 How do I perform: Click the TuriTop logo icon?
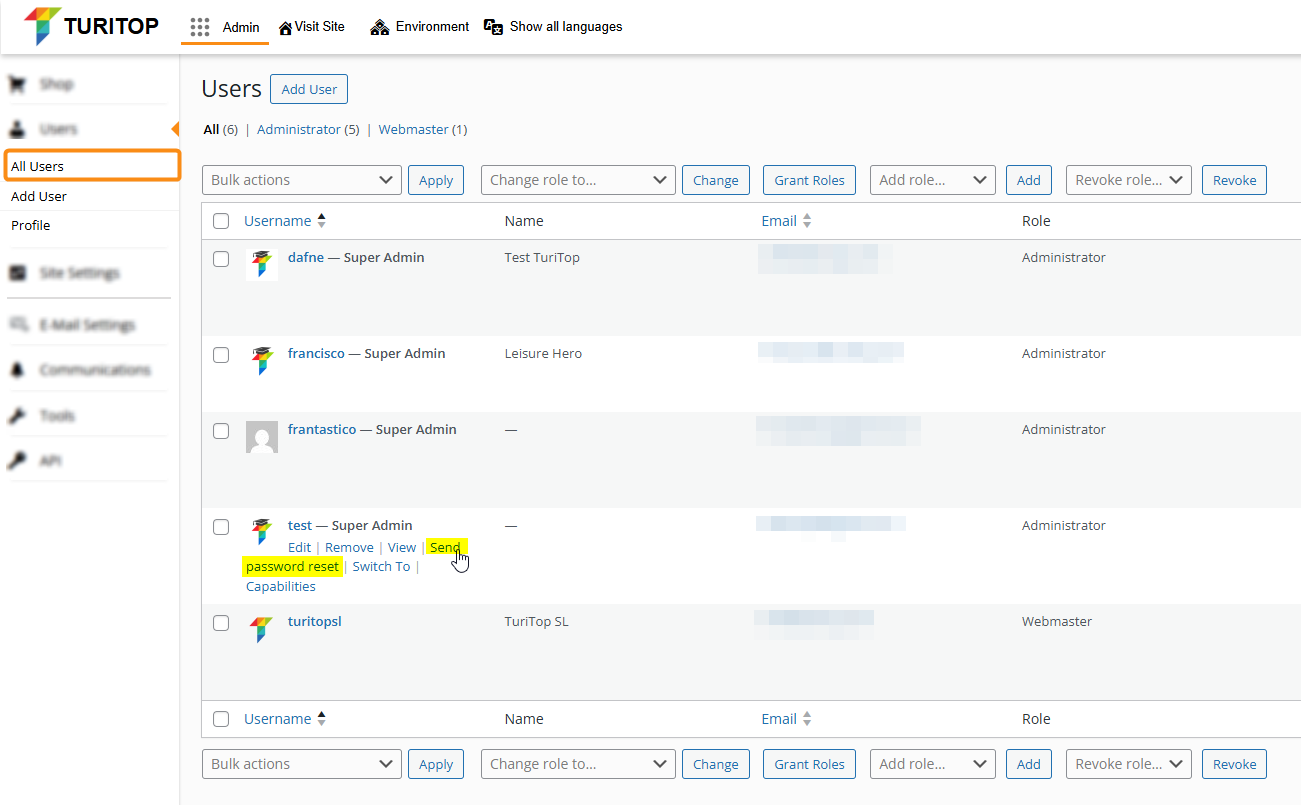[42, 26]
